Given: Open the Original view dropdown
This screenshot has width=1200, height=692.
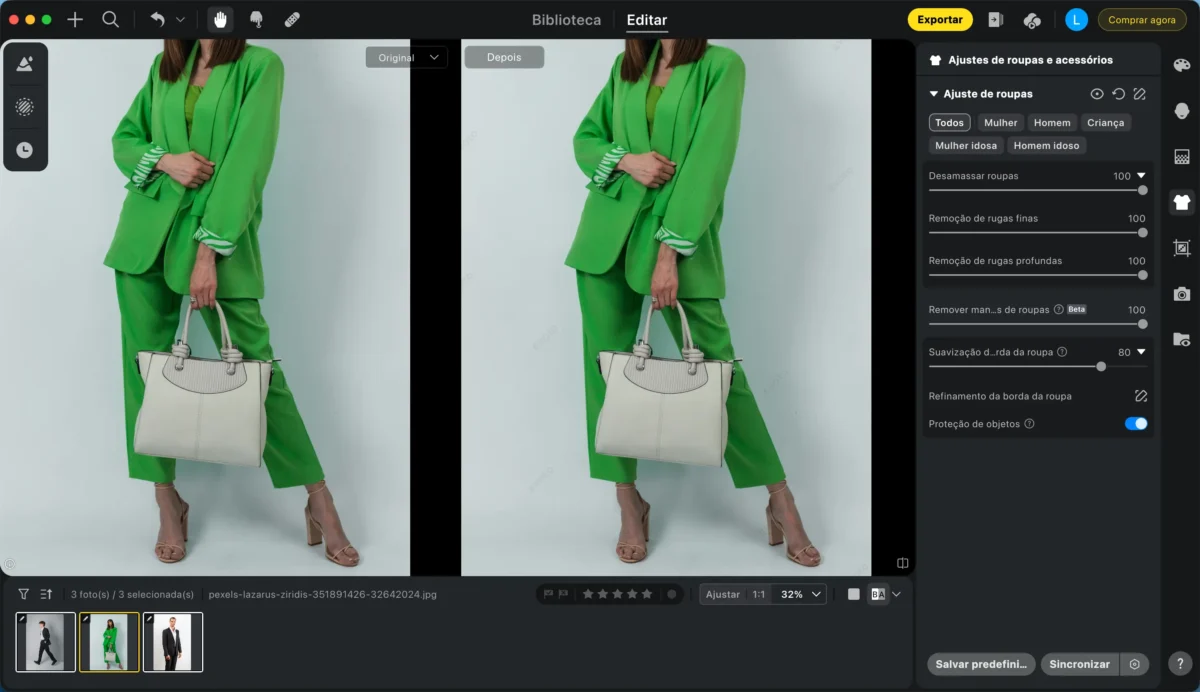Looking at the screenshot, I should click(406, 58).
